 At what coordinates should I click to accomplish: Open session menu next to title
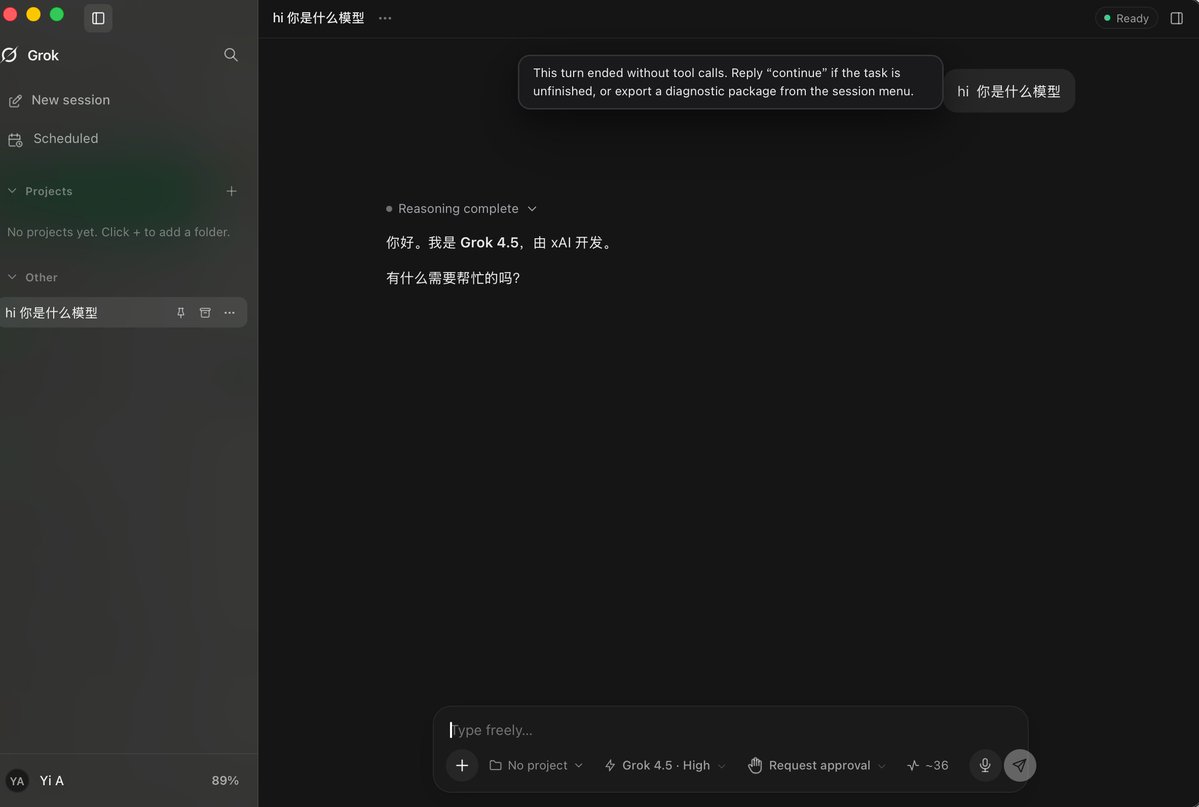[385, 18]
